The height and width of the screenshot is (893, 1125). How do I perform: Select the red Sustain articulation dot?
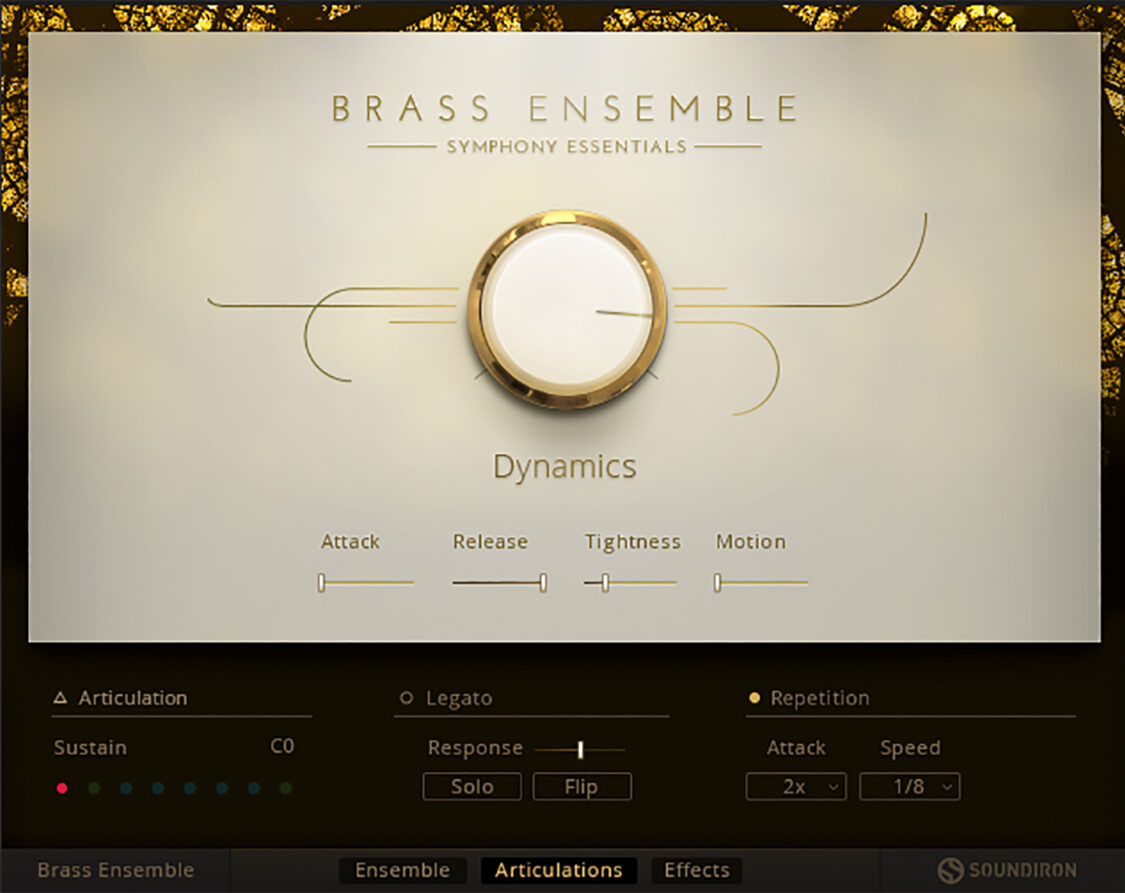tap(62, 788)
